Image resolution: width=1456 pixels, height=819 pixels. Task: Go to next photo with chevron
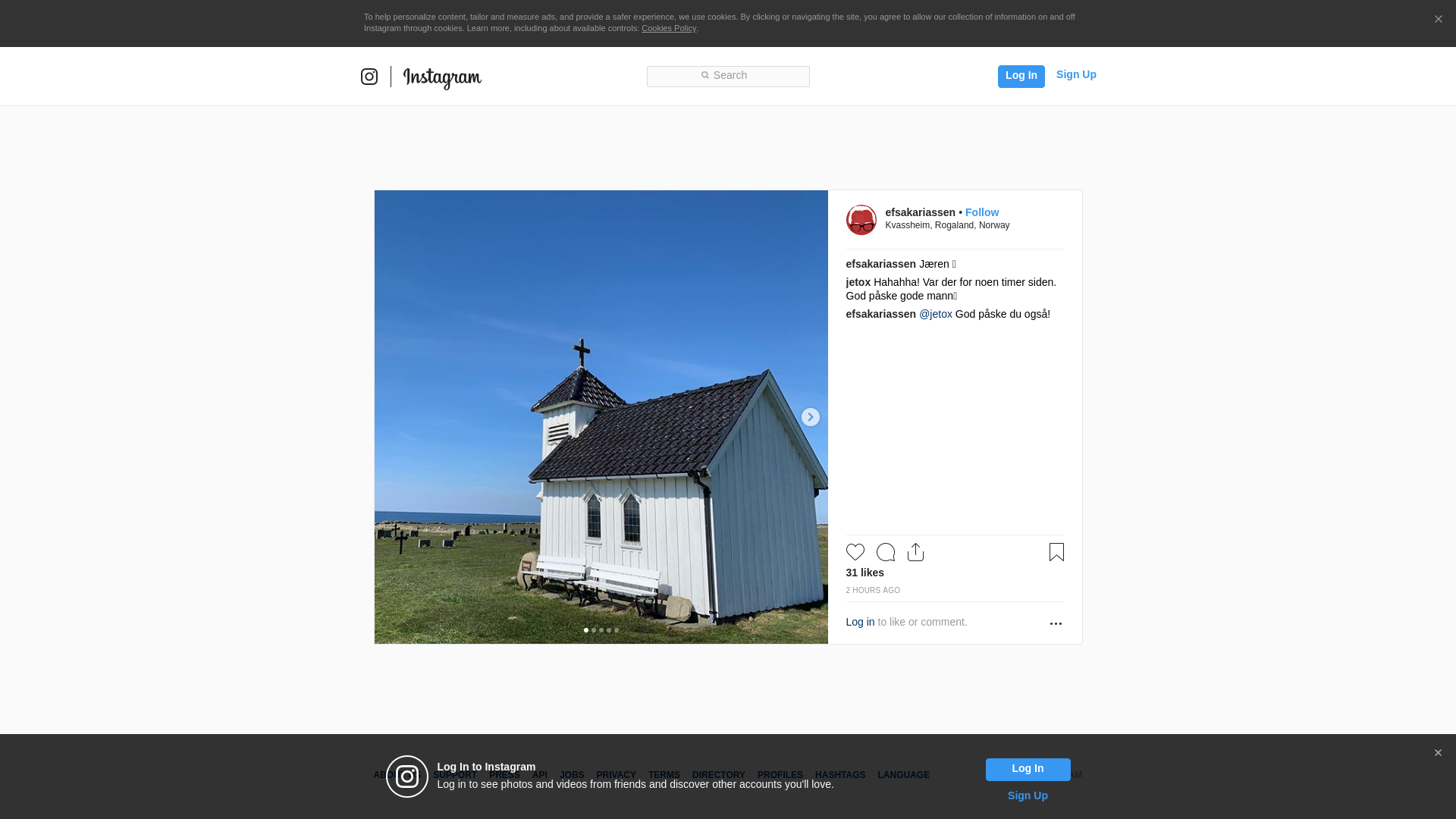[810, 417]
